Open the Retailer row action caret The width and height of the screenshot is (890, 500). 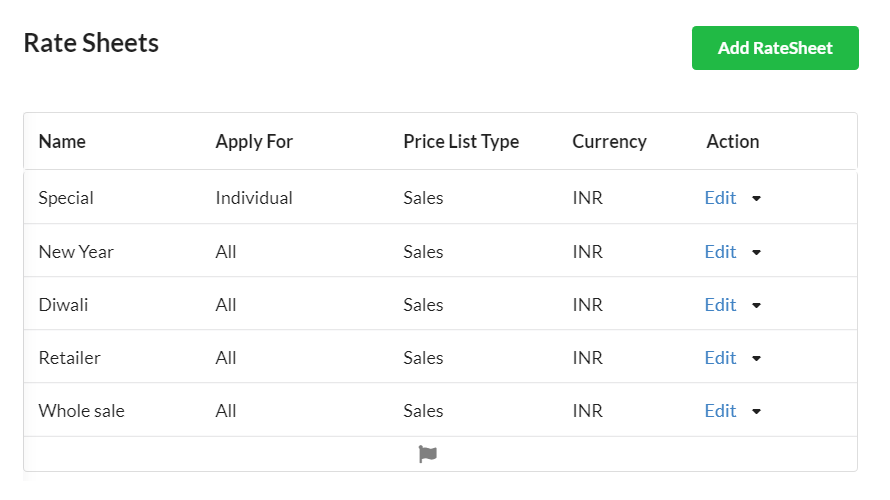click(756, 359)
